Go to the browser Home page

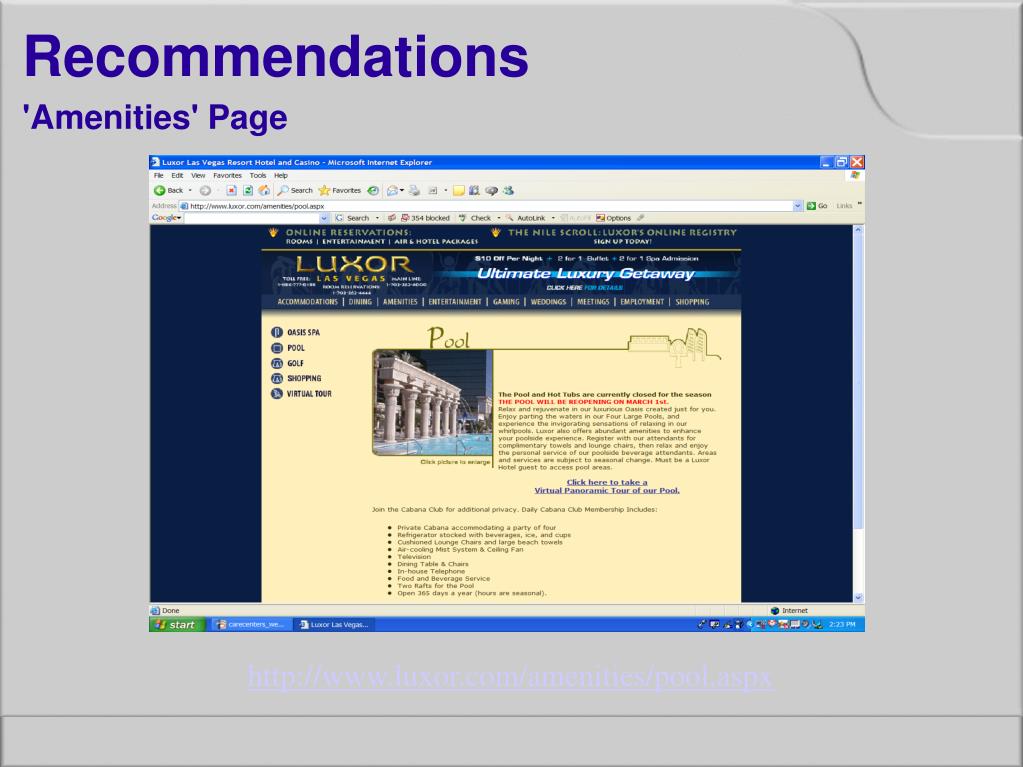click(264, 190)
